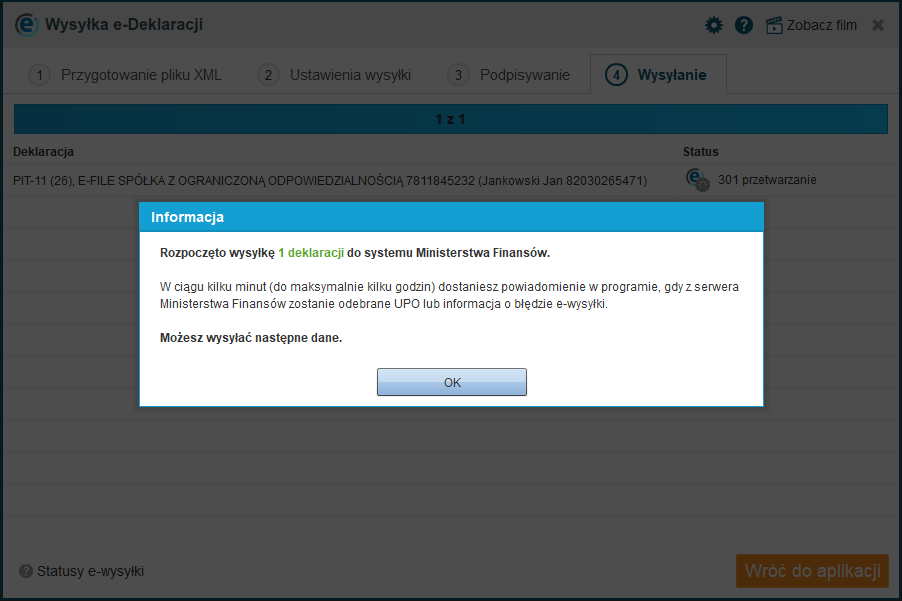Viewport: 902px width, 601px height.
Task: Click the film clapperboard icon
Action: click(774, 25)
